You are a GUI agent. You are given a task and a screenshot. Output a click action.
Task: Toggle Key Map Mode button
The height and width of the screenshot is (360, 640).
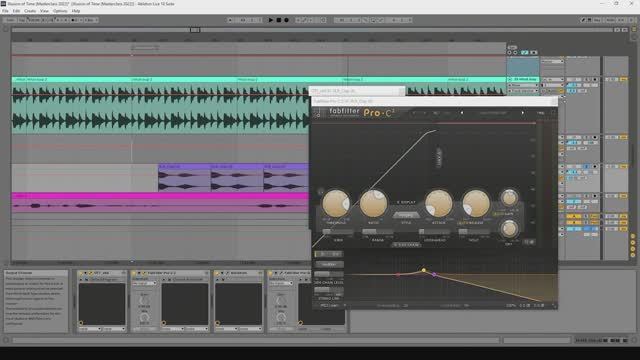coord(597,20)
